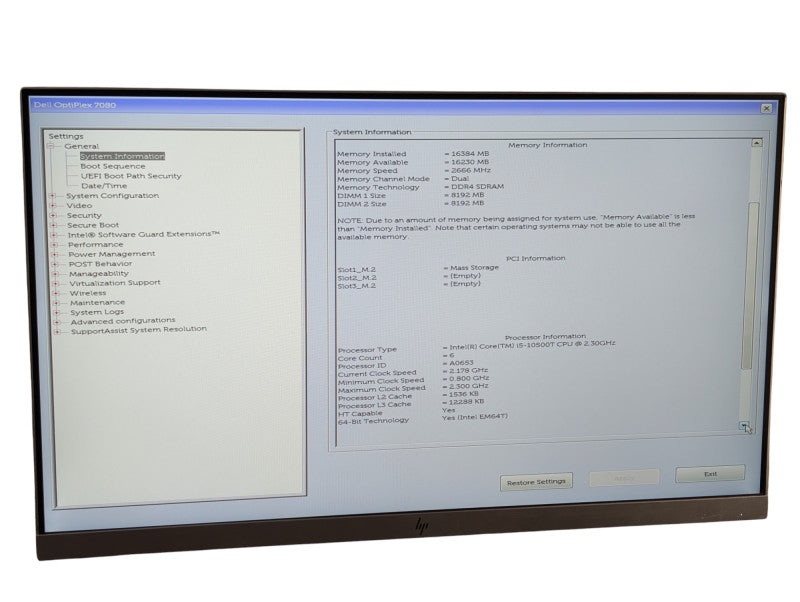This screenshot has width=800, height=602.
Task: Expand the Advanced configurations node
Action: [58, 322]
